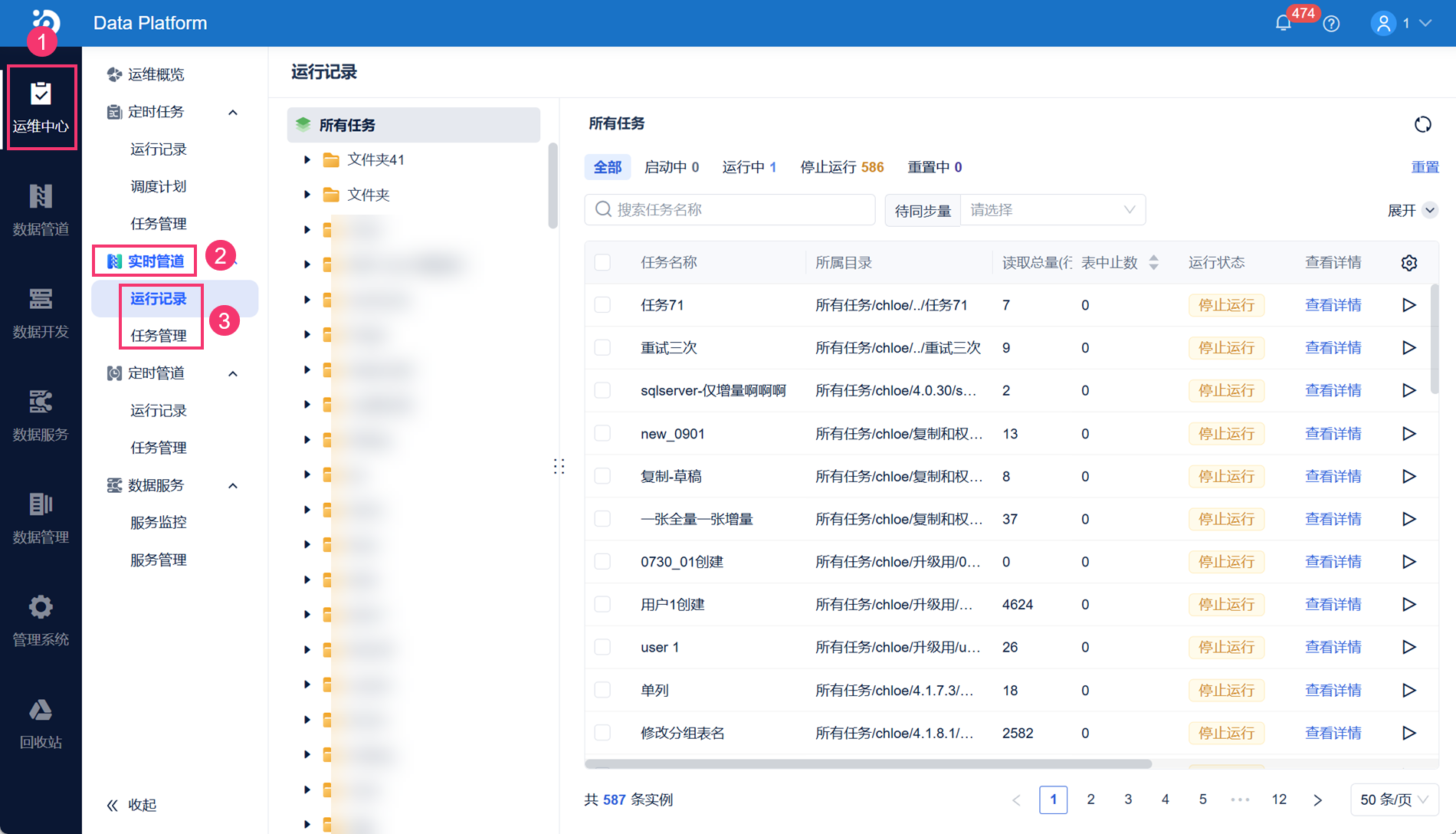The width and height of the screenshot is (1456, 834).
Task: Open the 数据开发 sidebar module
Action: [41, 312]
